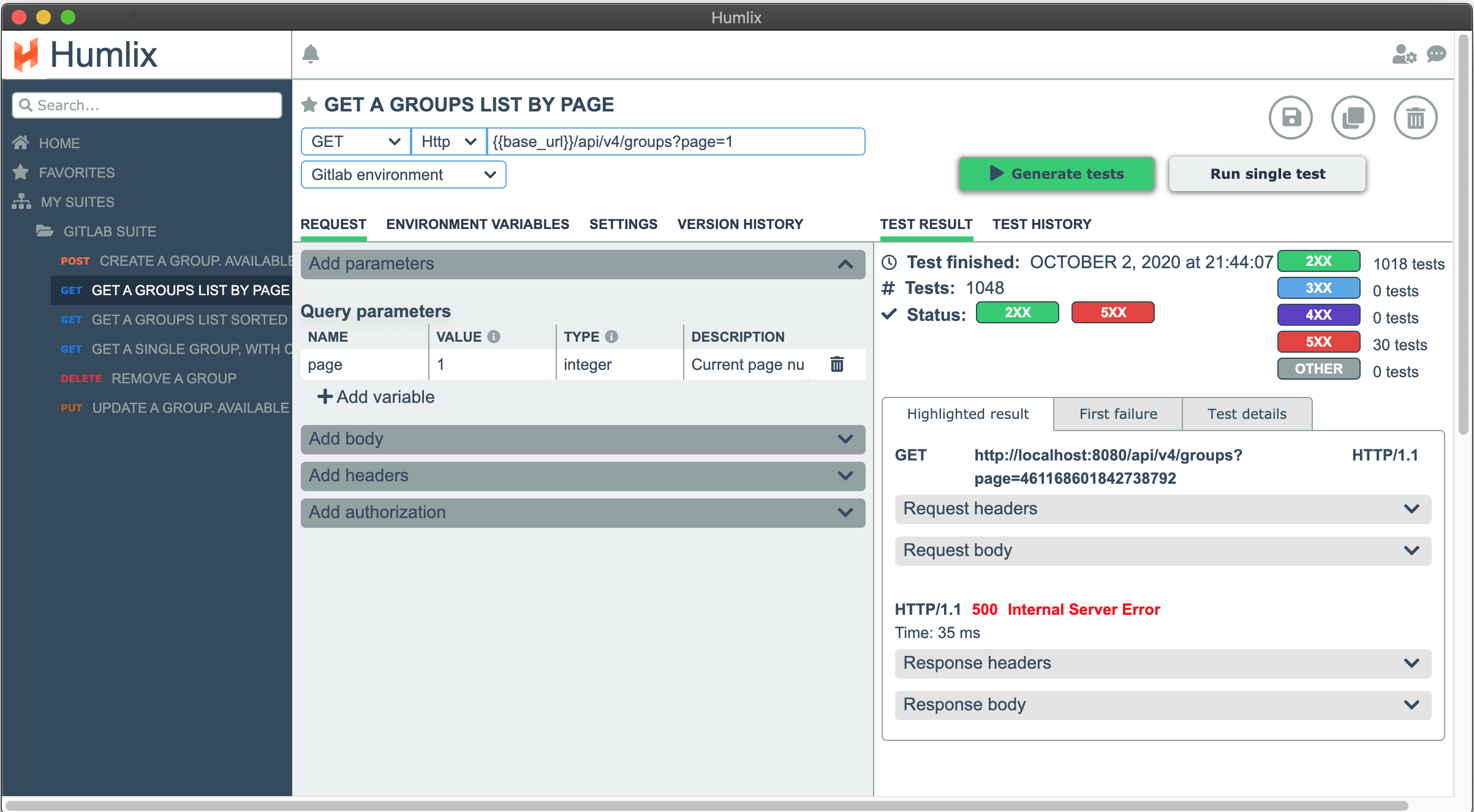This screenshot has height=812, width=1474.
Task: Click the duplicate request copy icon
Action: click(1353, 118)
